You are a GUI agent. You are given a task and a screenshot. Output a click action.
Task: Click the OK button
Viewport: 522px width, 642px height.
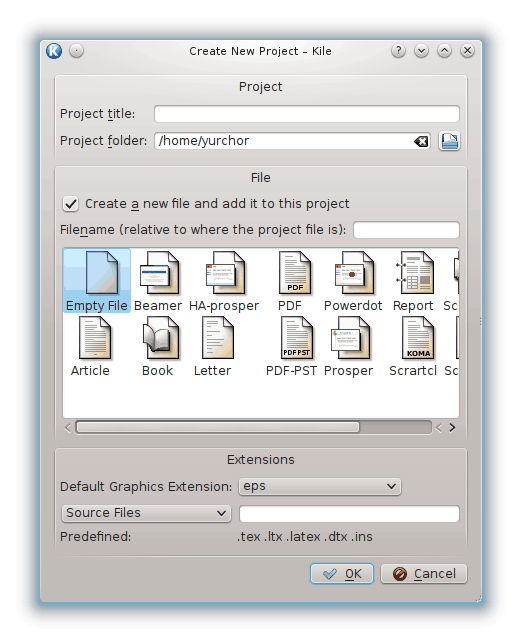click(342, 574)
